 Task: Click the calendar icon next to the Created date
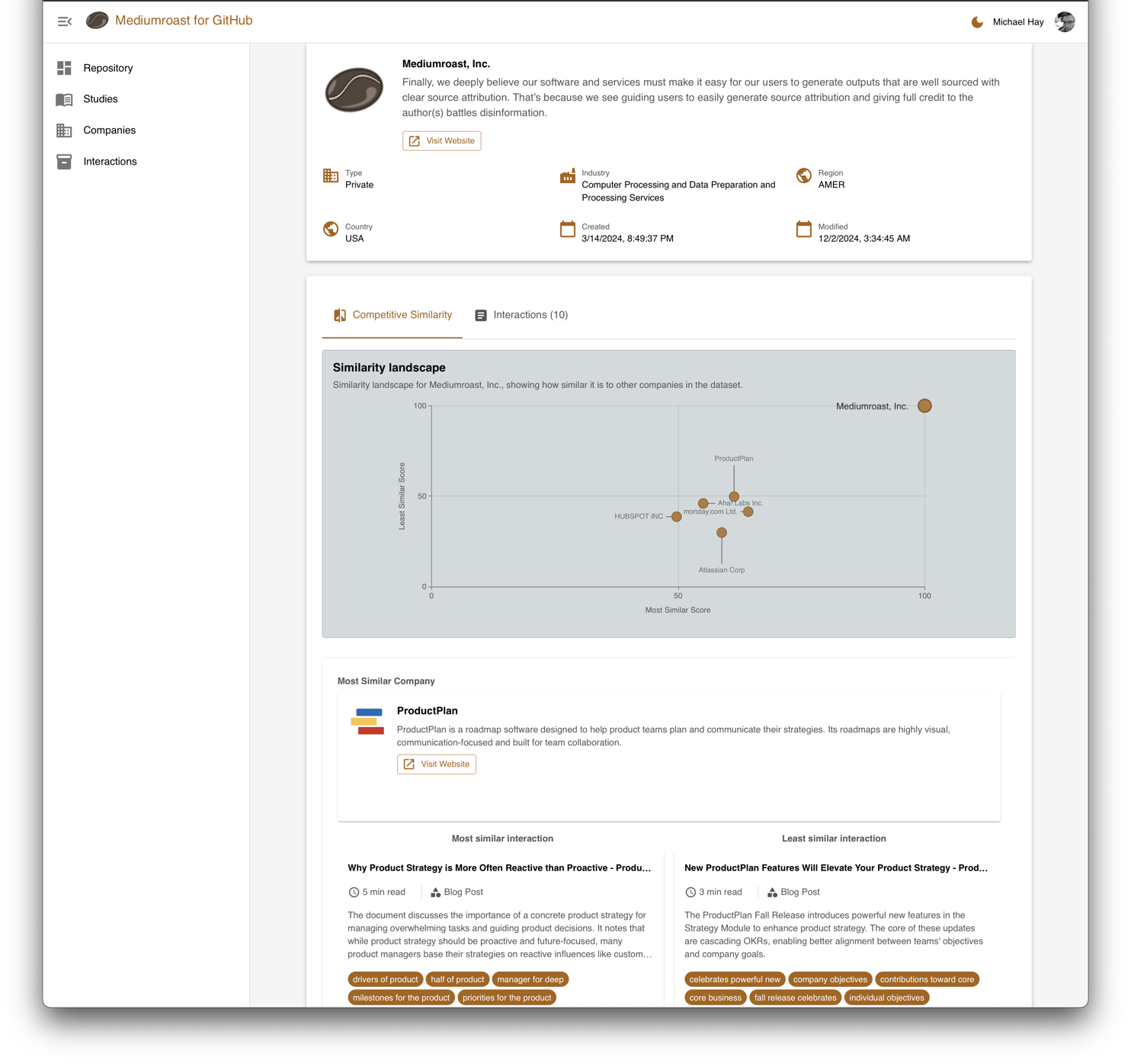click(567, 229)
